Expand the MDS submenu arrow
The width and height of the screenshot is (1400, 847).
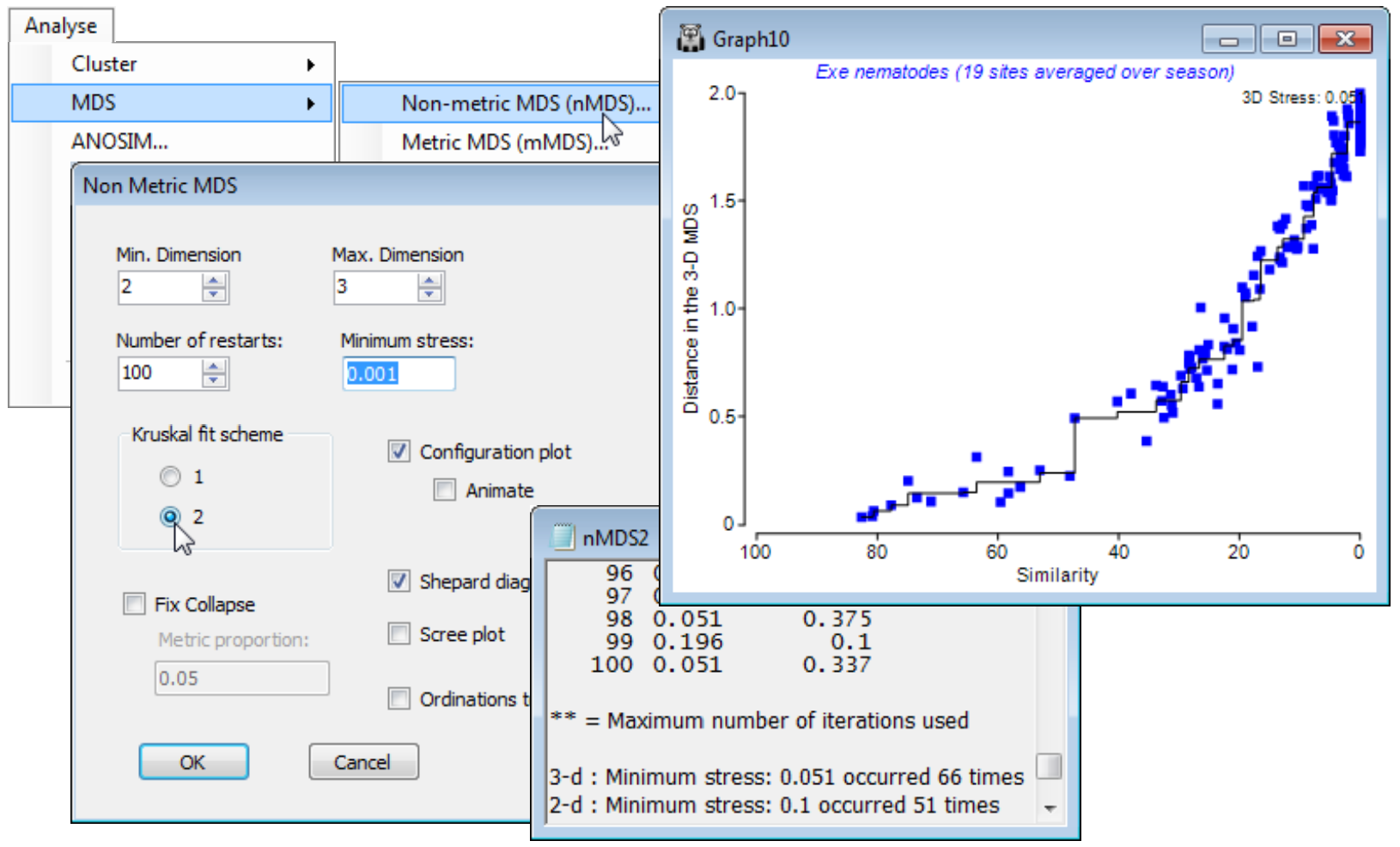310,104
